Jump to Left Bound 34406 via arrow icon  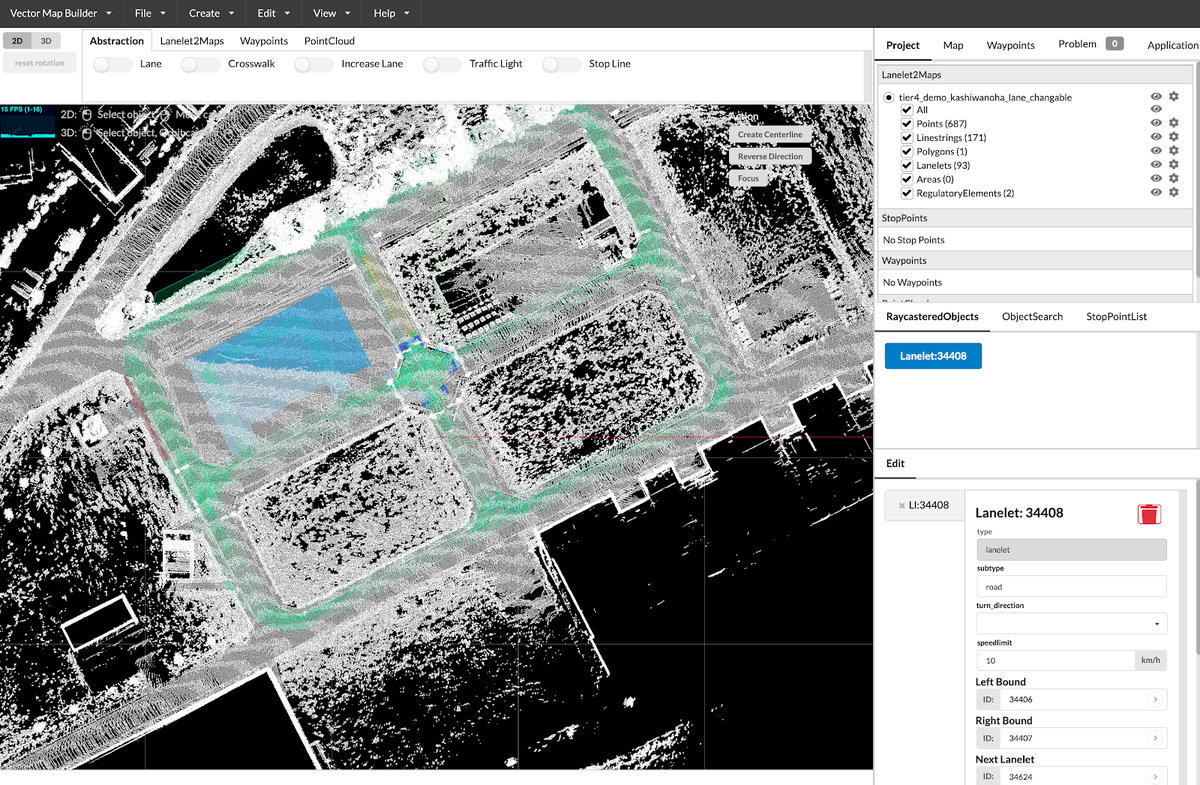click(1155, 700)
